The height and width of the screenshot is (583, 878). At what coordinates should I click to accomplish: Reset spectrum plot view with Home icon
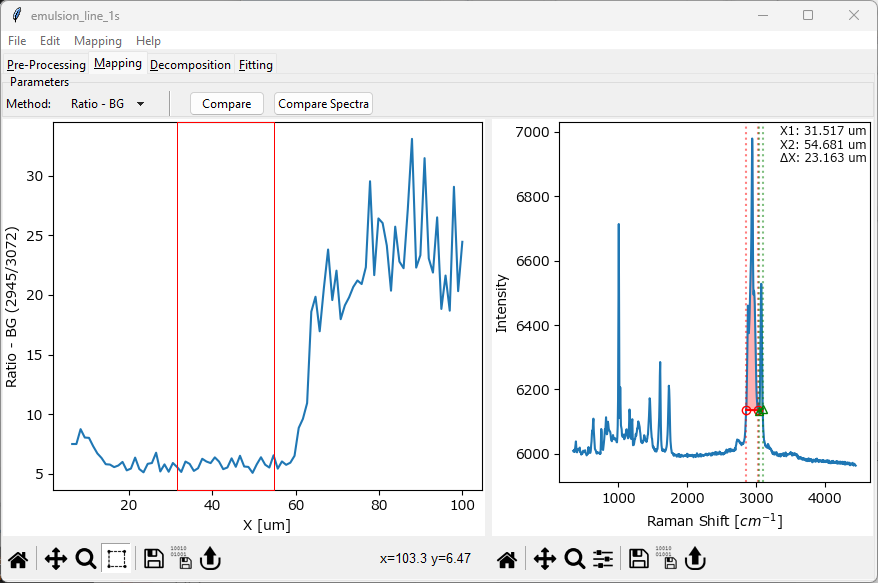[507, 559]
